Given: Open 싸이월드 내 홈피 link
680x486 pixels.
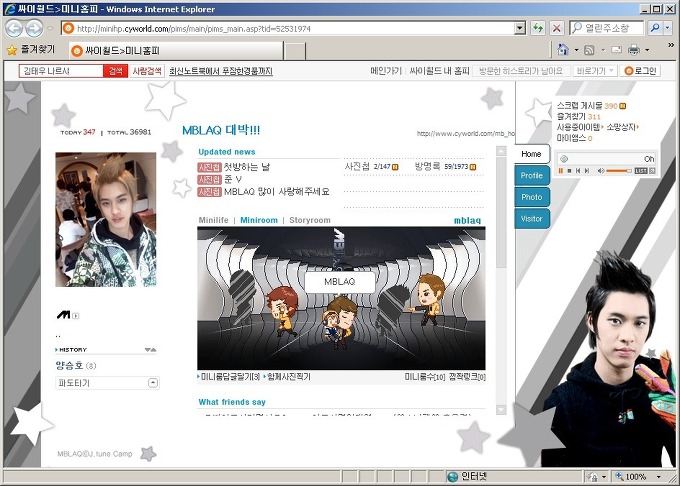Looking at the screenshot, I should pyautogui.click(x=440, y=71).
